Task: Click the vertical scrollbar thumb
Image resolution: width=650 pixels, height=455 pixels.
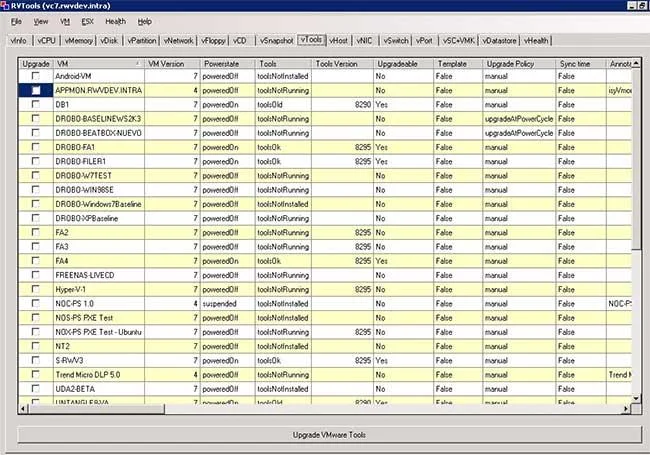Action: [x=636, y=160]
